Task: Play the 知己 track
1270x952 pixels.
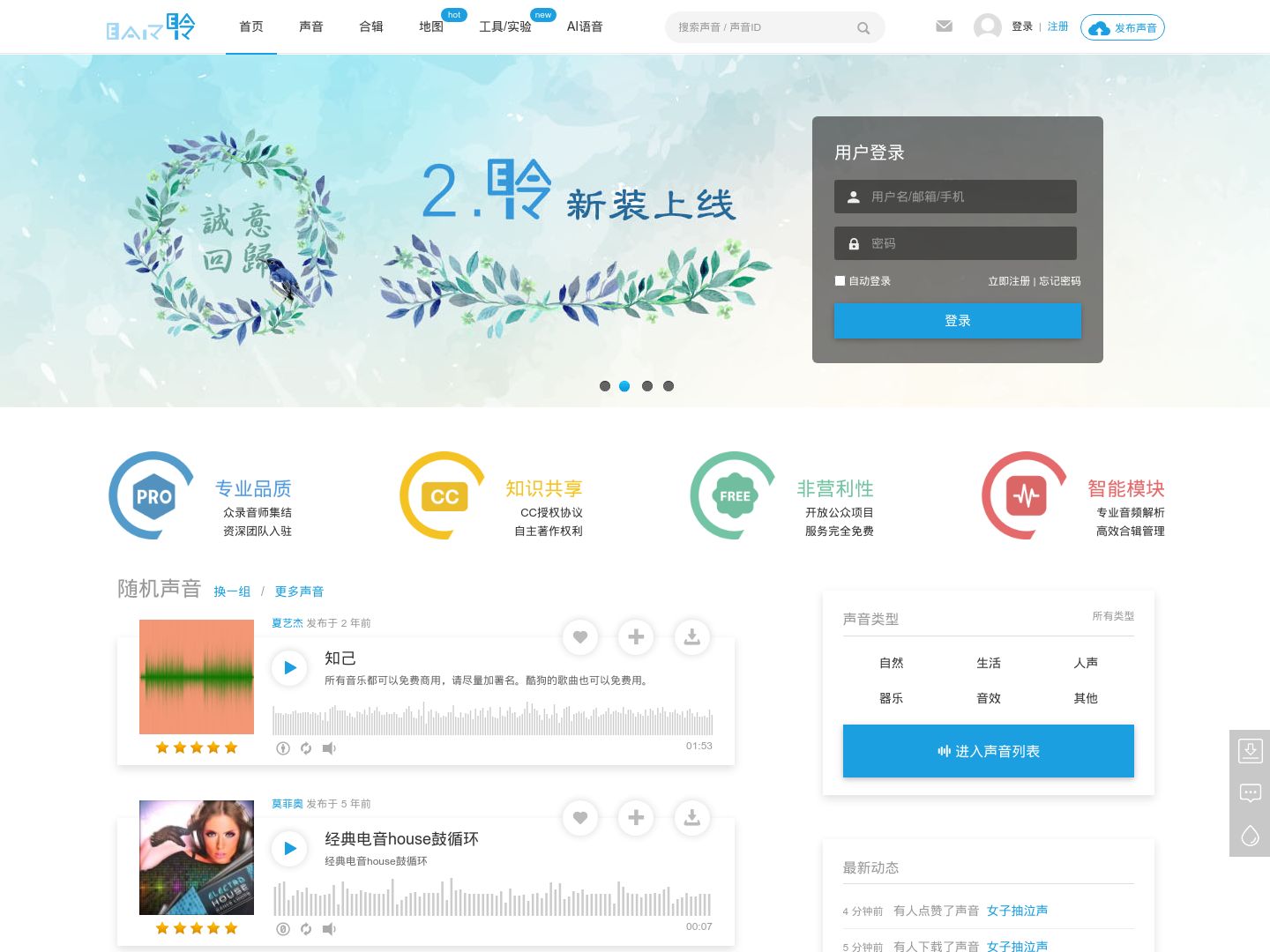Action: (x=289, y=668)
